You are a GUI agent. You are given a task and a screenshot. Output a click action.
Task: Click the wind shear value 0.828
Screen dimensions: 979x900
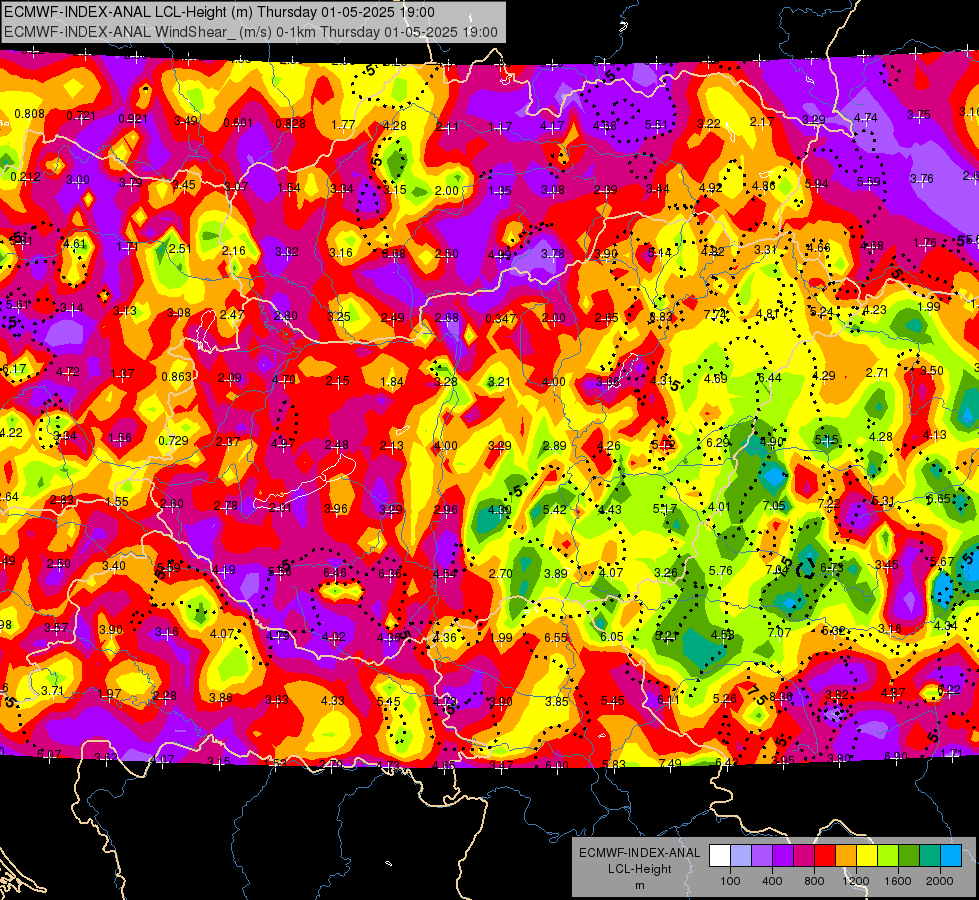pos(290,124)
